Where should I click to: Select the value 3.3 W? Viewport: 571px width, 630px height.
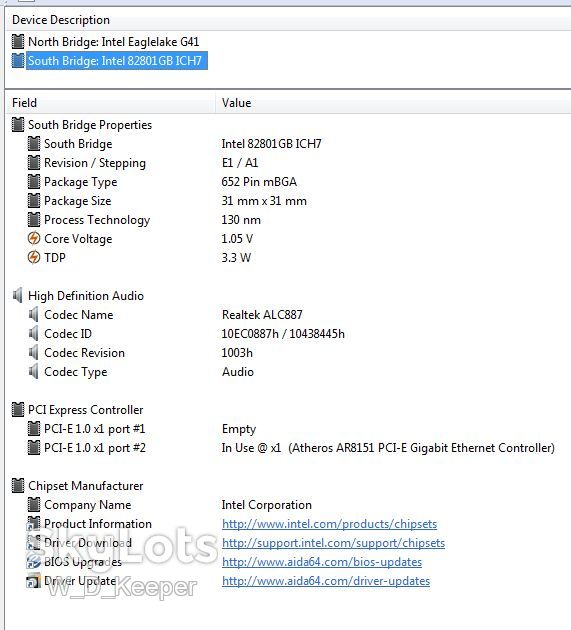pyautogui.click(x=236, y=258)
